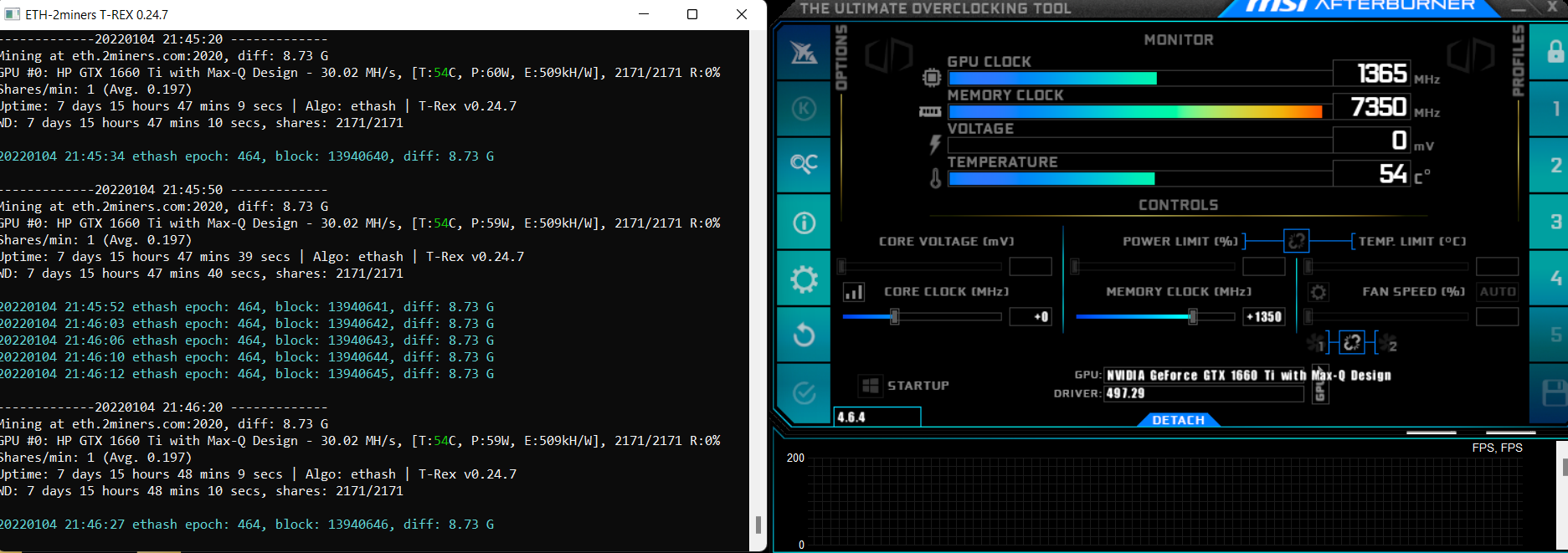
Task: Click the lightning bolt voltage icon
Action: (x=934, y=145)
